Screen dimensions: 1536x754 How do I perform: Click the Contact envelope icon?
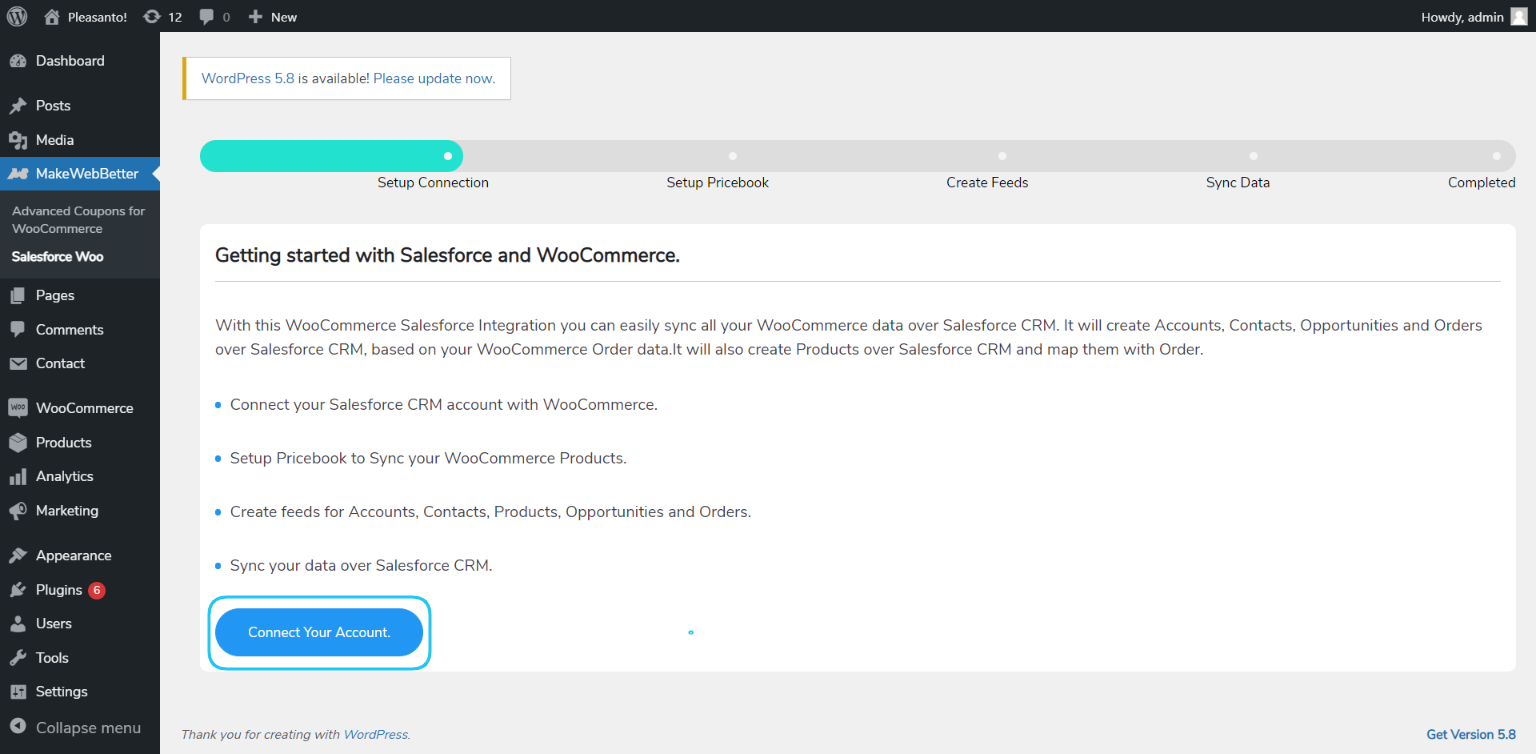coord(18,364)
